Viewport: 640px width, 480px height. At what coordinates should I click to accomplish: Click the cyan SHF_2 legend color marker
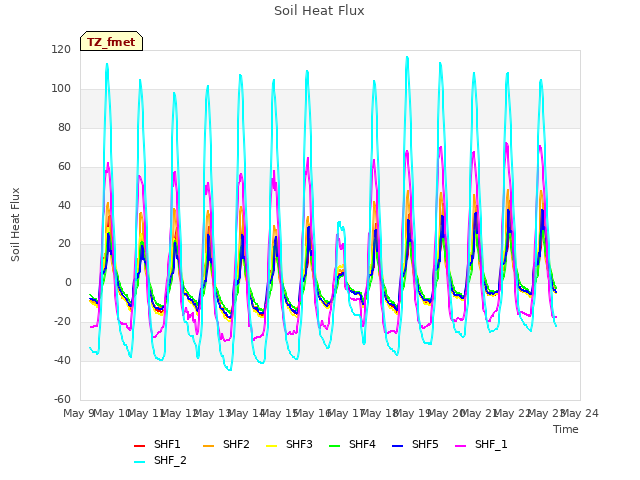pos(140,462)
